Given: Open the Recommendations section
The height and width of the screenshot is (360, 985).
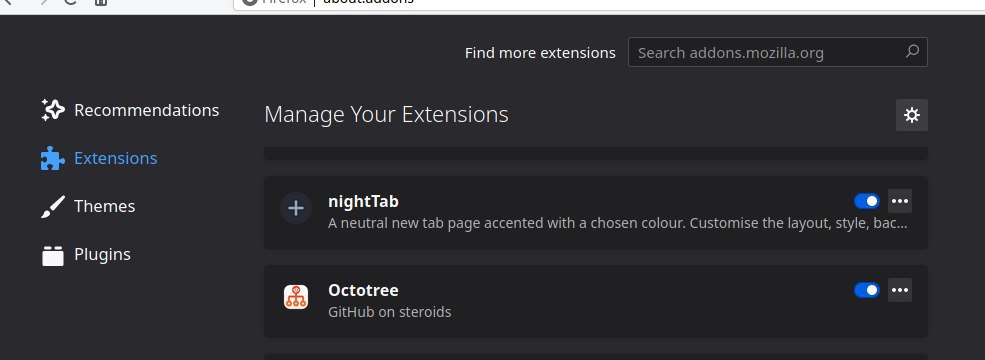Looking at the screenshot, I should [130, 110].
